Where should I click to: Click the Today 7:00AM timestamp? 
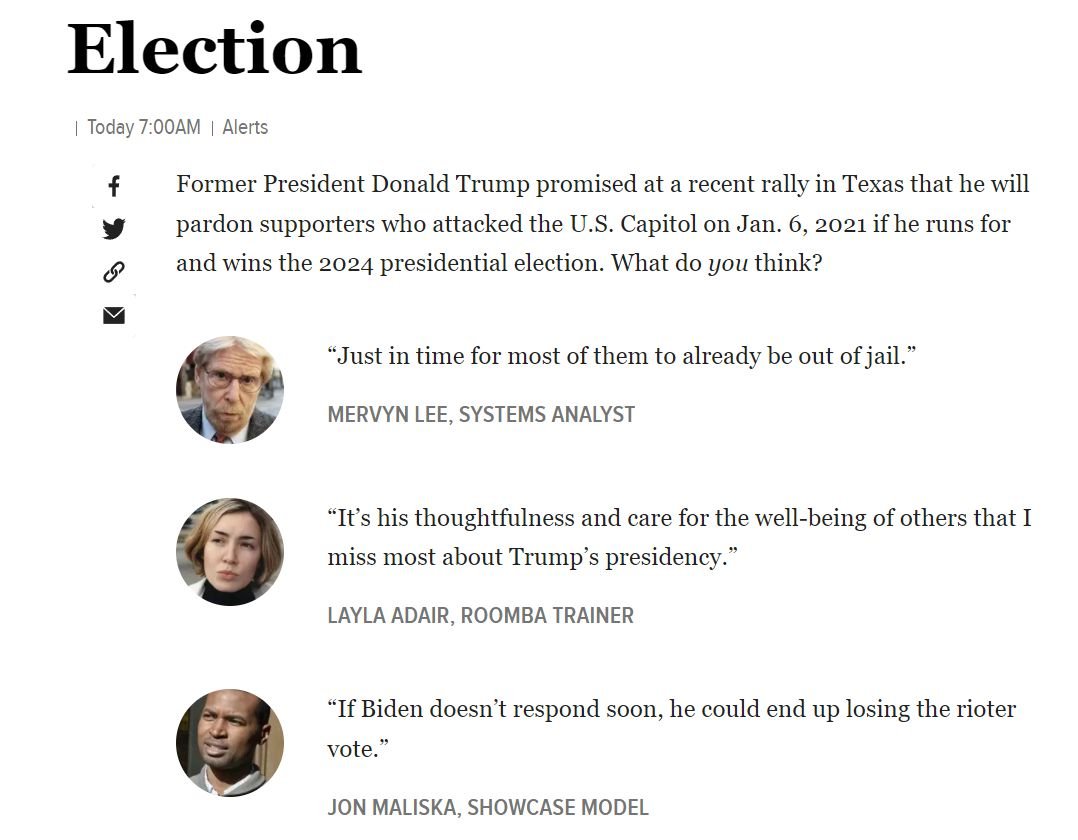click(143, 127)
